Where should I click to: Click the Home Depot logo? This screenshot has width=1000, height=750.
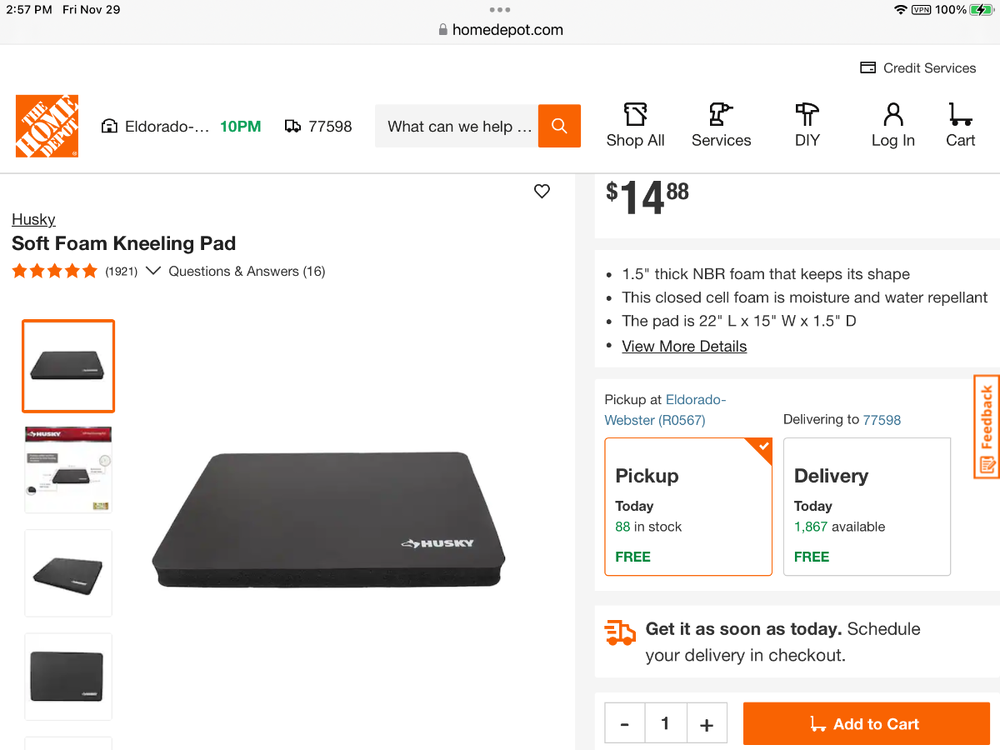point(47,126)
